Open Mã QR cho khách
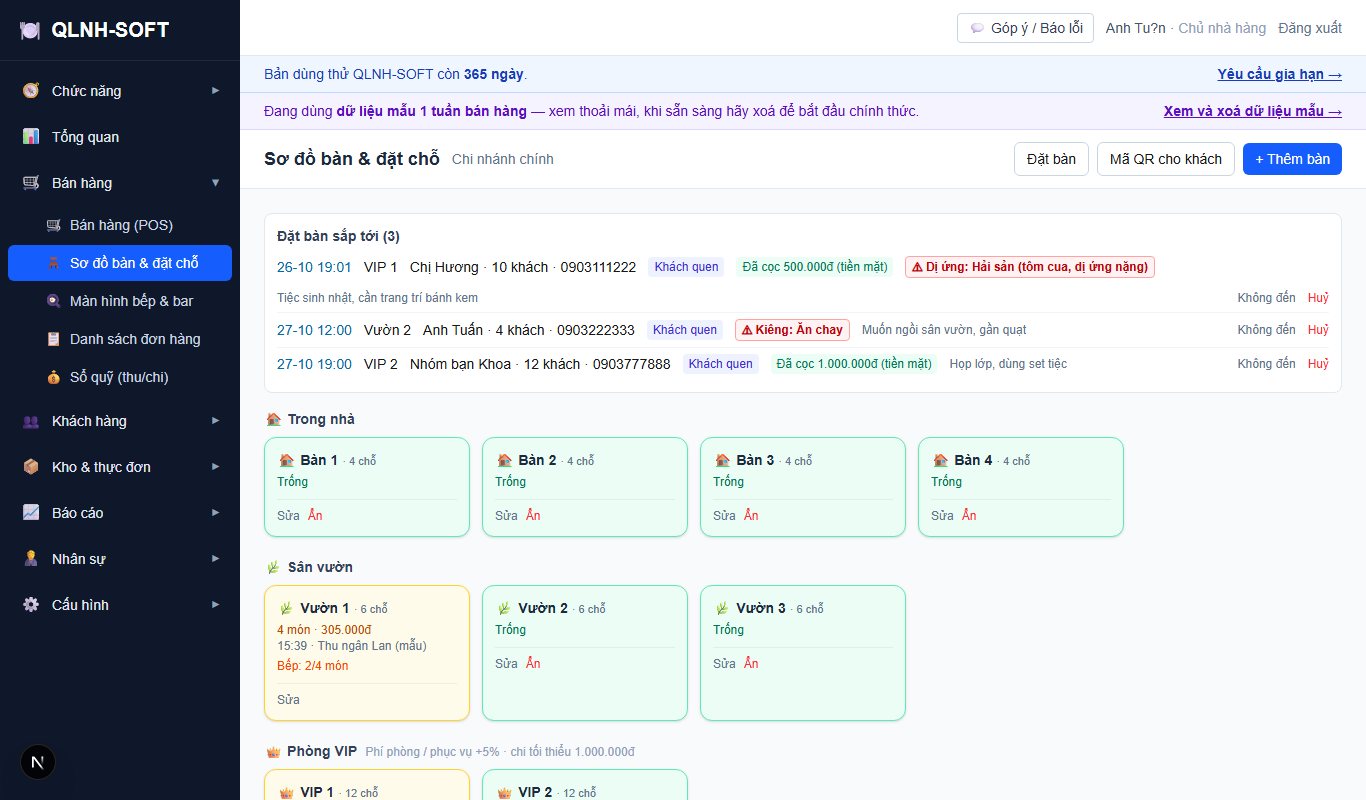The width and height of the screenshot is (1366, 800). tap(1165, 159)
